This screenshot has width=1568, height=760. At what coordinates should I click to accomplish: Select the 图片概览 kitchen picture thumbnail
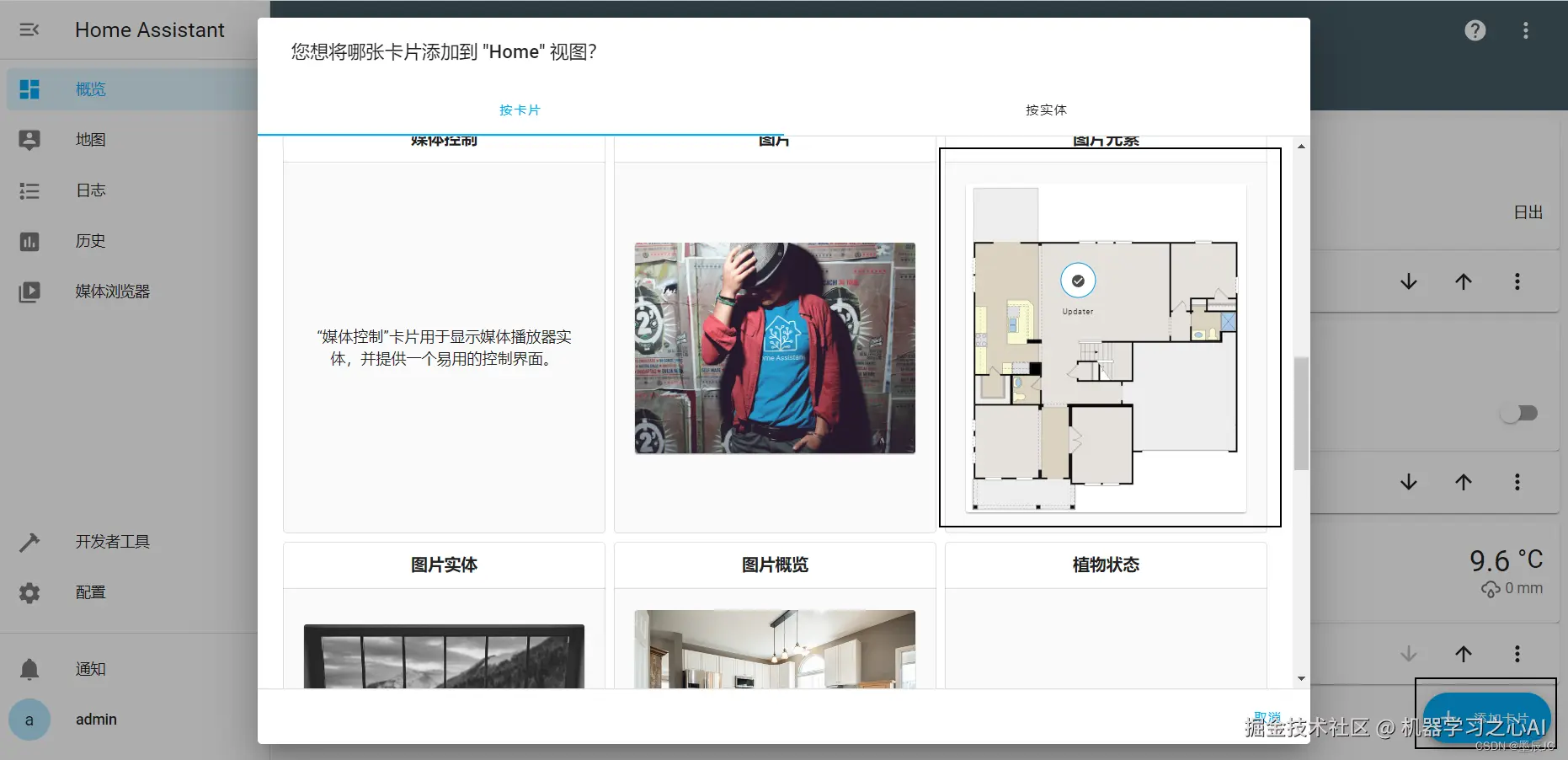pos(775,649)
